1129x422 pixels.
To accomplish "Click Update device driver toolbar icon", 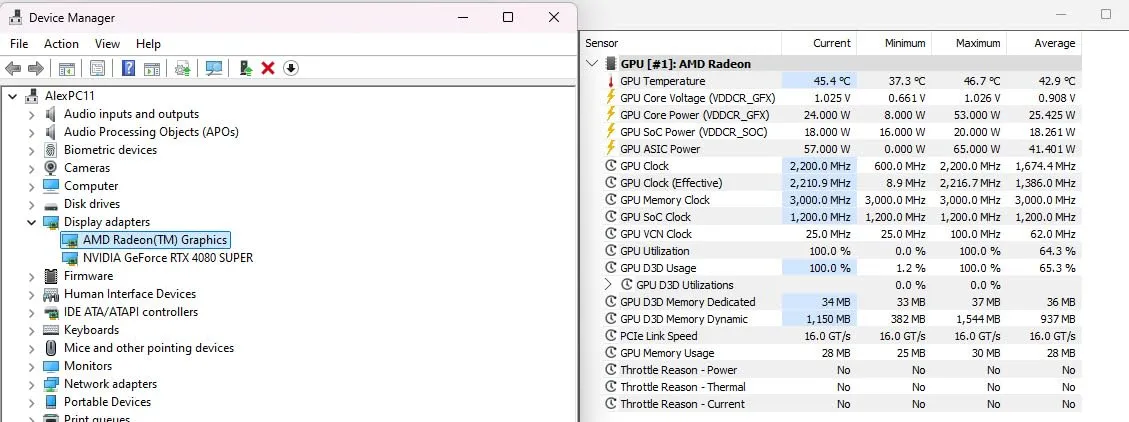I will click(x=183, y=68).
